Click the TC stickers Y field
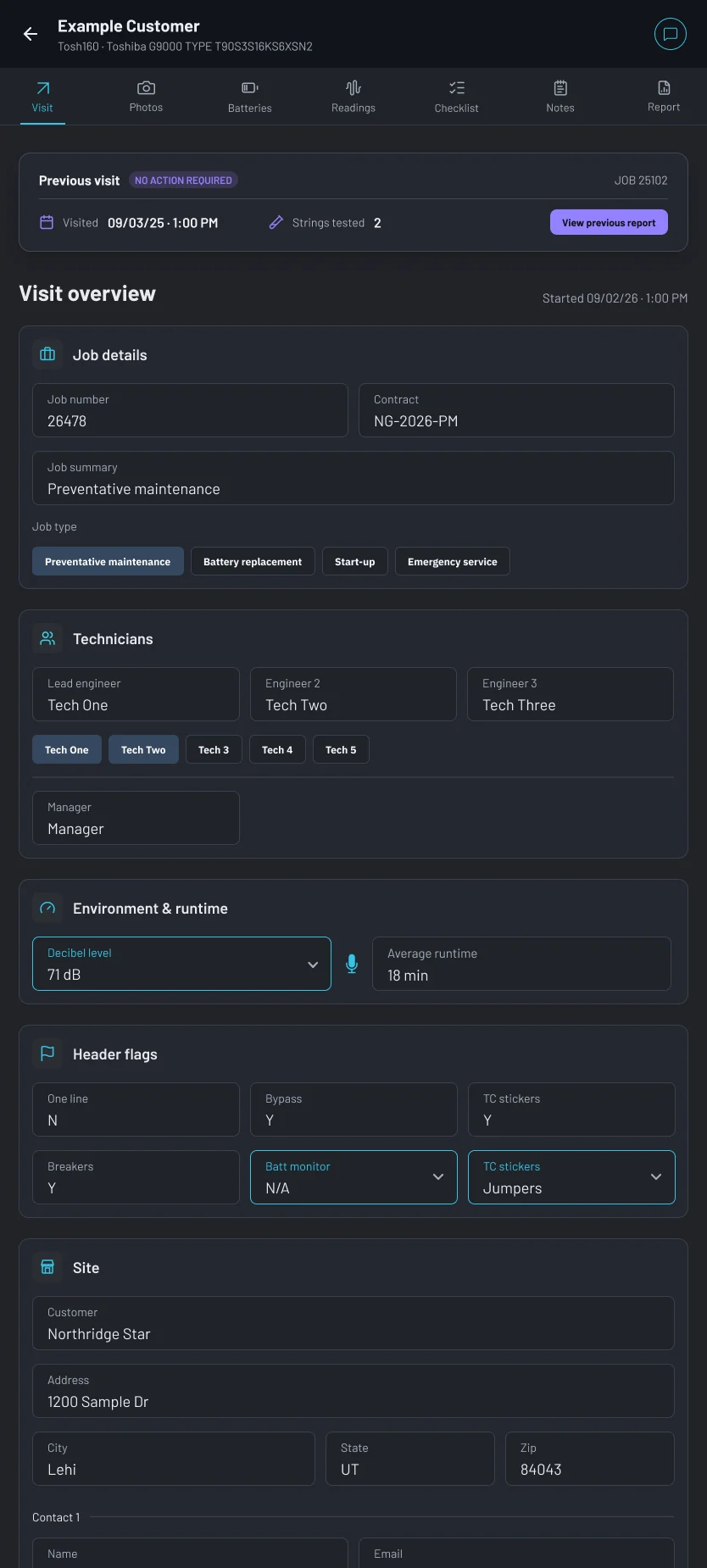The image size is (707, 1568). [x=571, y=1109]
